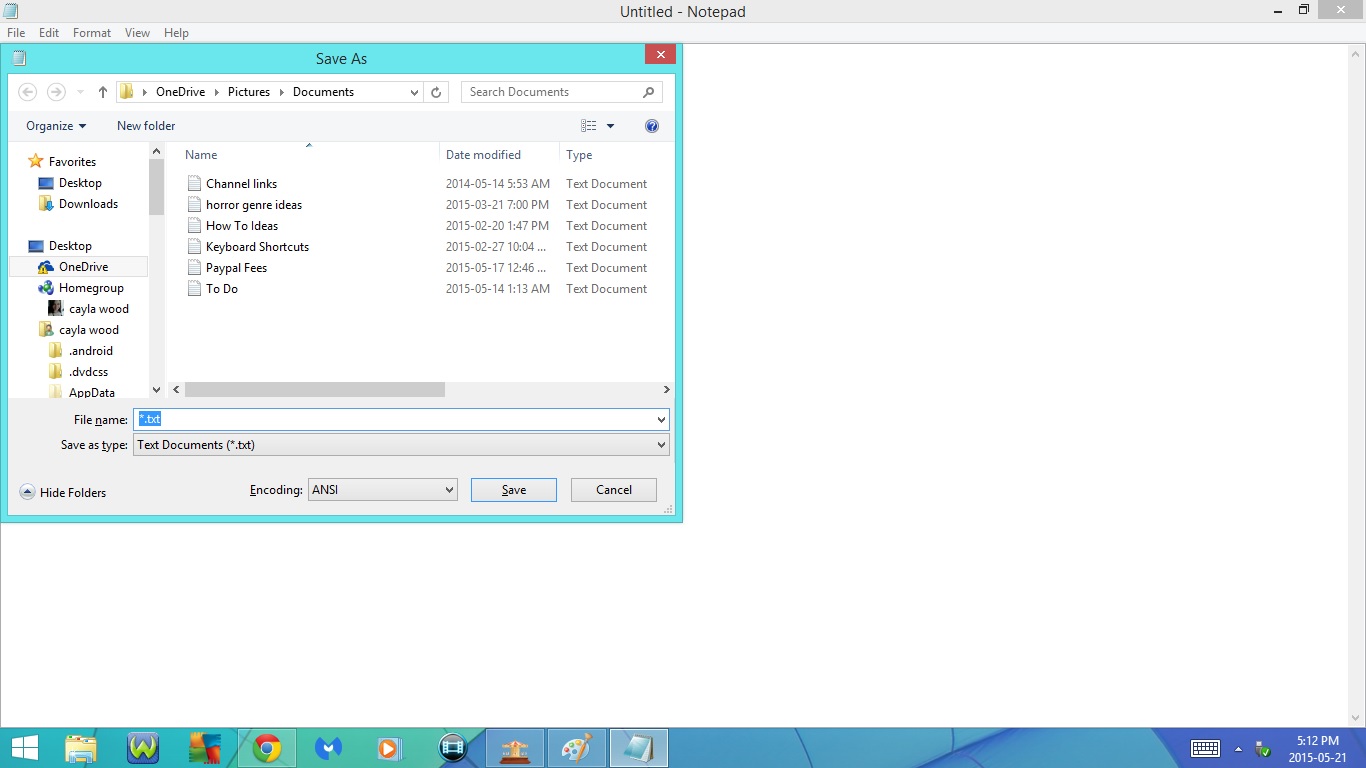Image resolution: width=1366 pixels, height=768 pixels.
Task: Open Help using the question mark icon
Action: click(652, 125)
